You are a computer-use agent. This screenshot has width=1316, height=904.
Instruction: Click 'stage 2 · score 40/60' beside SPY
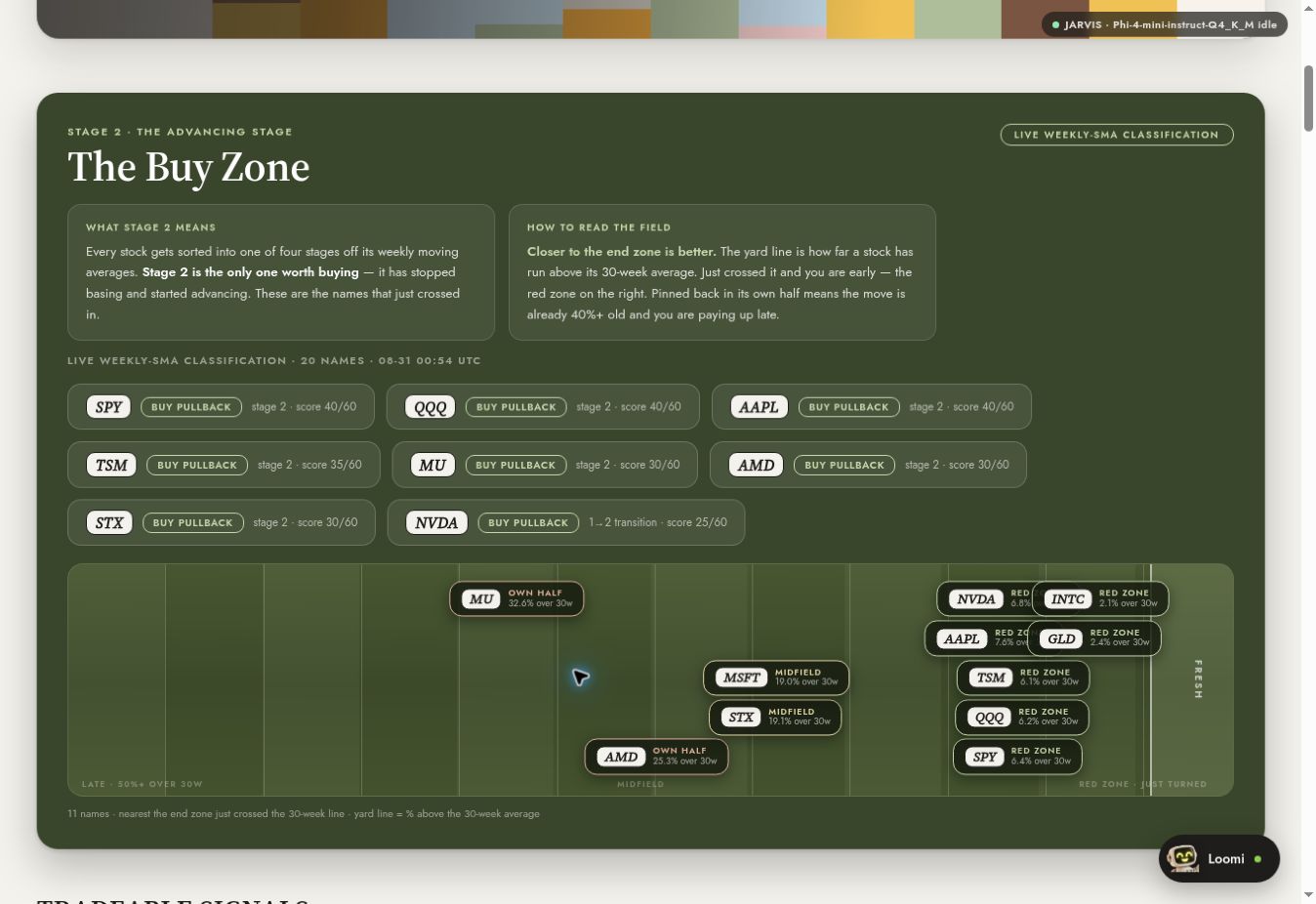304,407
